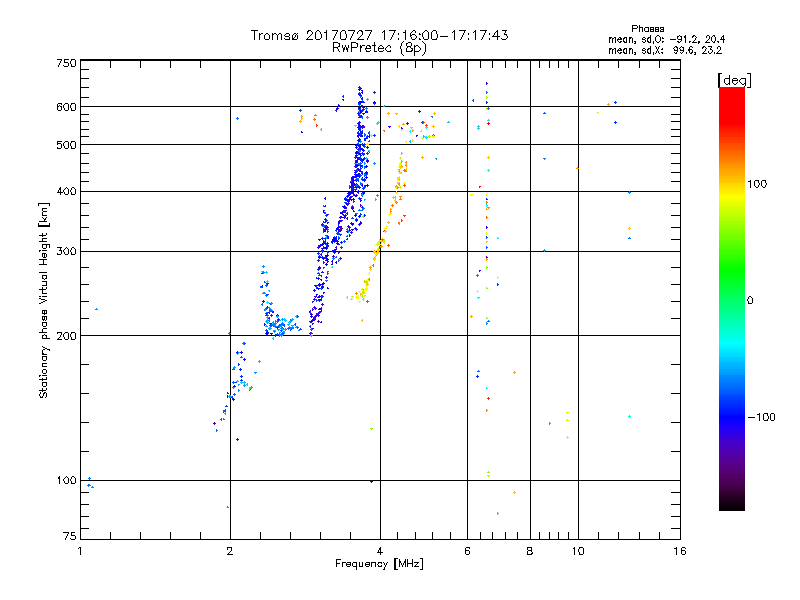This screenshot has width=800, height=600.
Task: Click the '2' x-axis tick label
Action: (x=230, y=551)
